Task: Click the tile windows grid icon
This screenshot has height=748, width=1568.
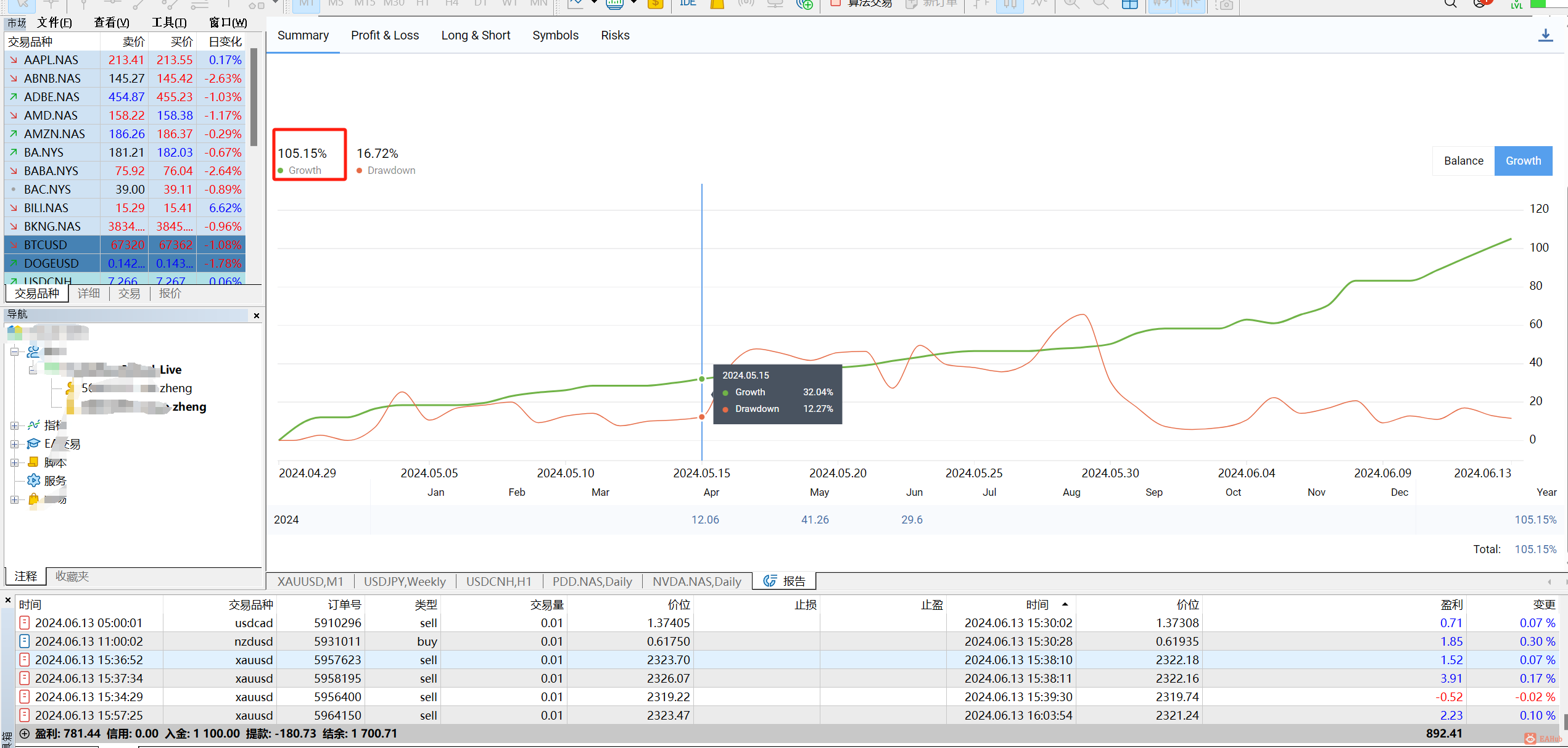Action: (1129, 5)
